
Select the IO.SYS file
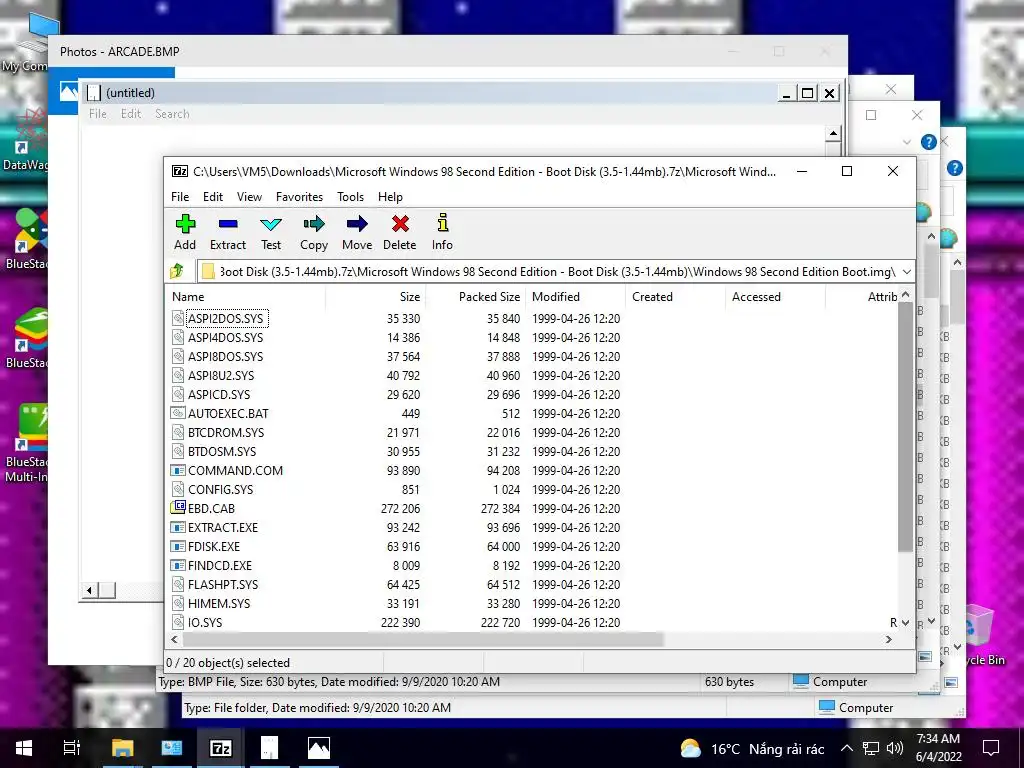(x=205, y=622)
